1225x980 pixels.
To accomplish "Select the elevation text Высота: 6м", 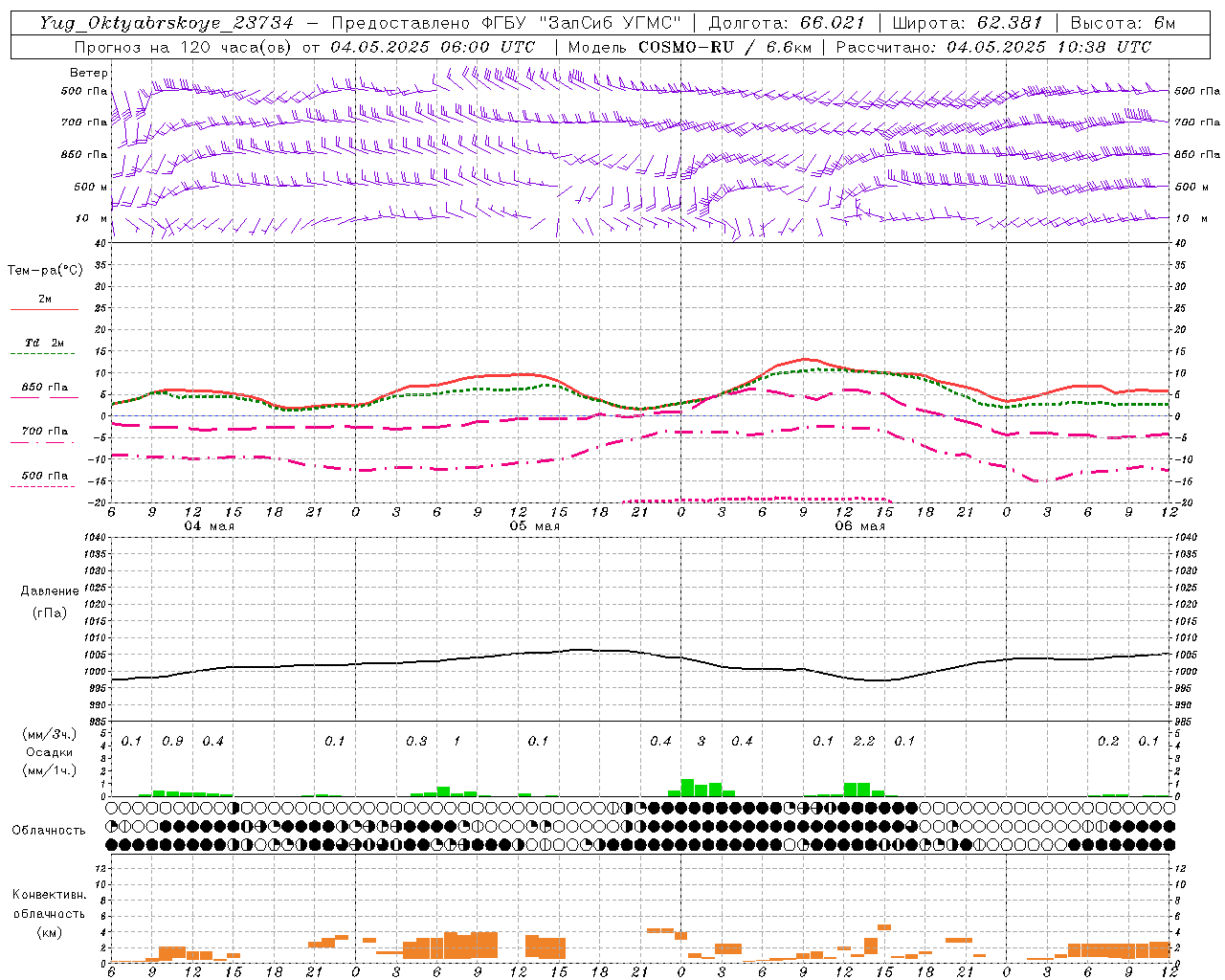I will point(1123,23).
